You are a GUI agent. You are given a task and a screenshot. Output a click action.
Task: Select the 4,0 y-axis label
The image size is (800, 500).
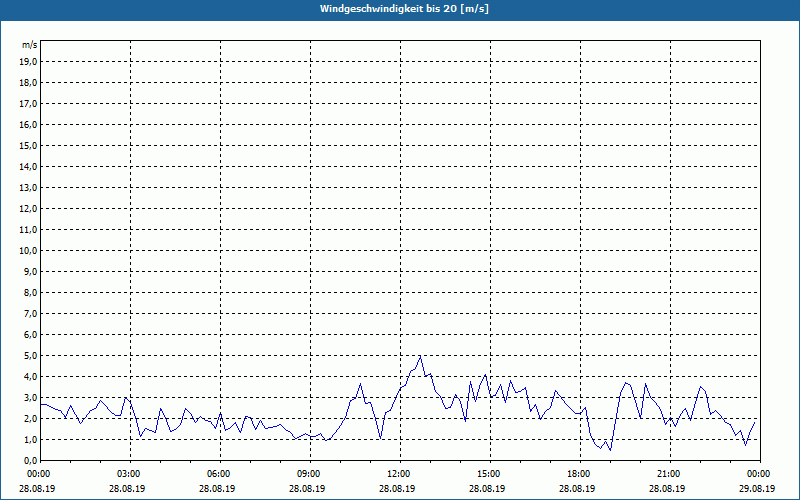point(31,376)
